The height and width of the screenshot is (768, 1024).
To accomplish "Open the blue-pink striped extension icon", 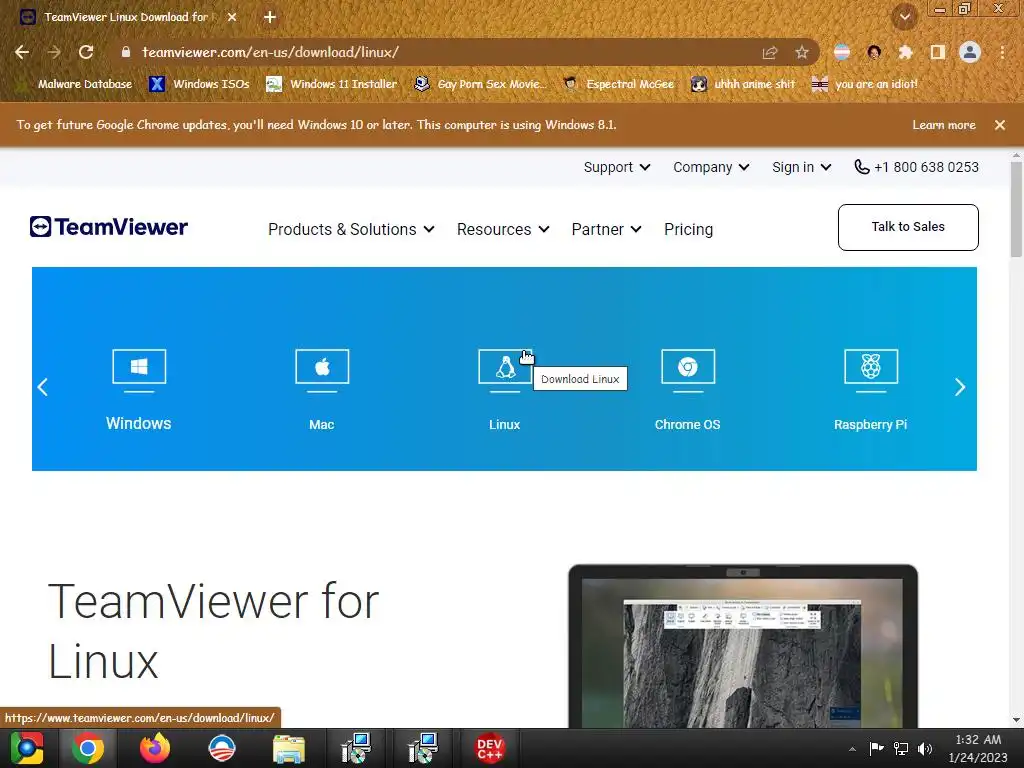I will click(x=842, y=52).
